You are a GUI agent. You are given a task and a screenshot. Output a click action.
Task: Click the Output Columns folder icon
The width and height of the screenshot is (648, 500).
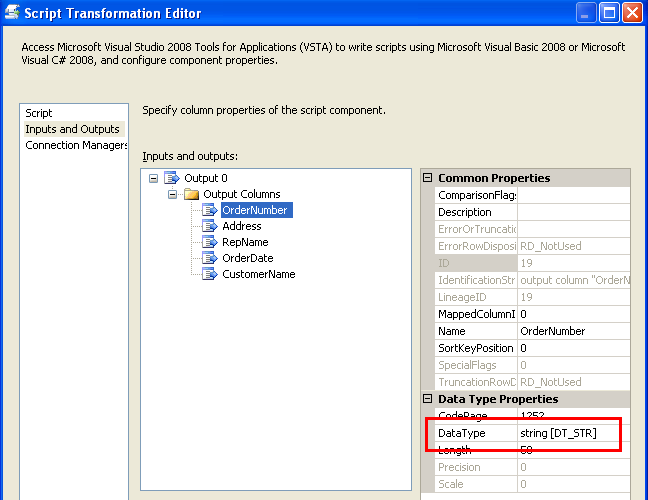coord(191,194)
